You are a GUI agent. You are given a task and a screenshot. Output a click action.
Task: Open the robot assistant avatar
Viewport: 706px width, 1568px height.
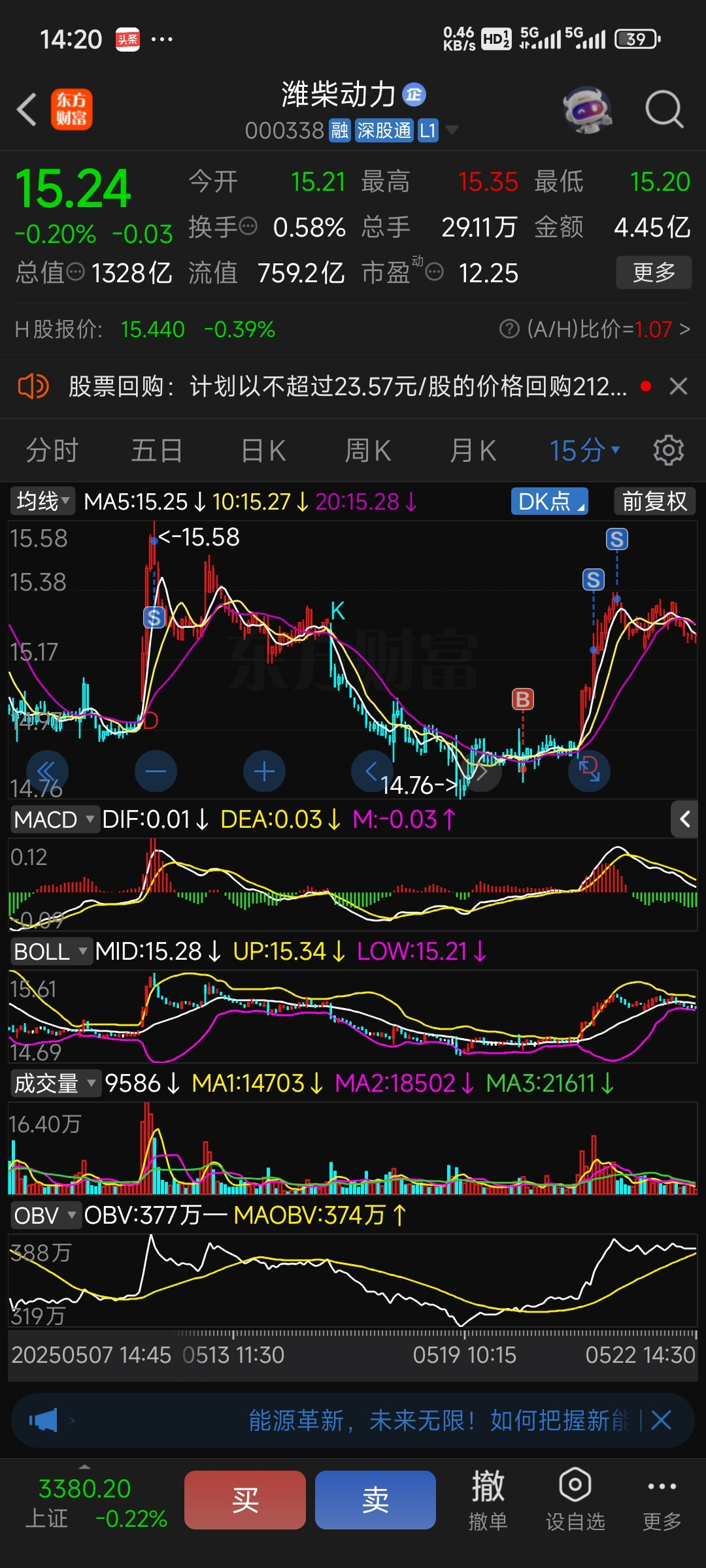(587, 109)
